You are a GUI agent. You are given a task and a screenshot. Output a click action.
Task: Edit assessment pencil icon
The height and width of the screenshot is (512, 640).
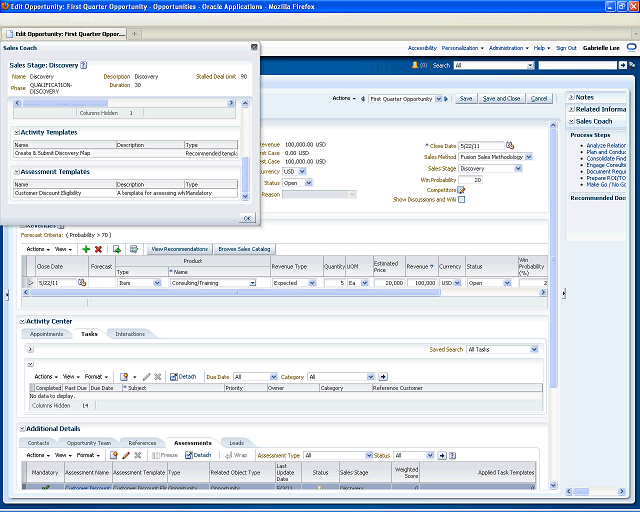point(126,455)
